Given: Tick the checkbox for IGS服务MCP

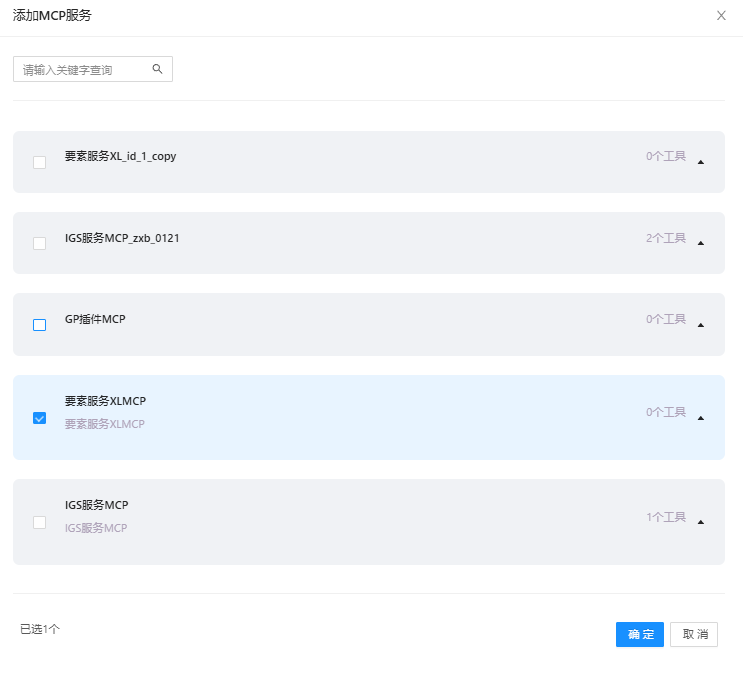Looking at the screenshot, I should pyautogui.click(x=40, y=522).
